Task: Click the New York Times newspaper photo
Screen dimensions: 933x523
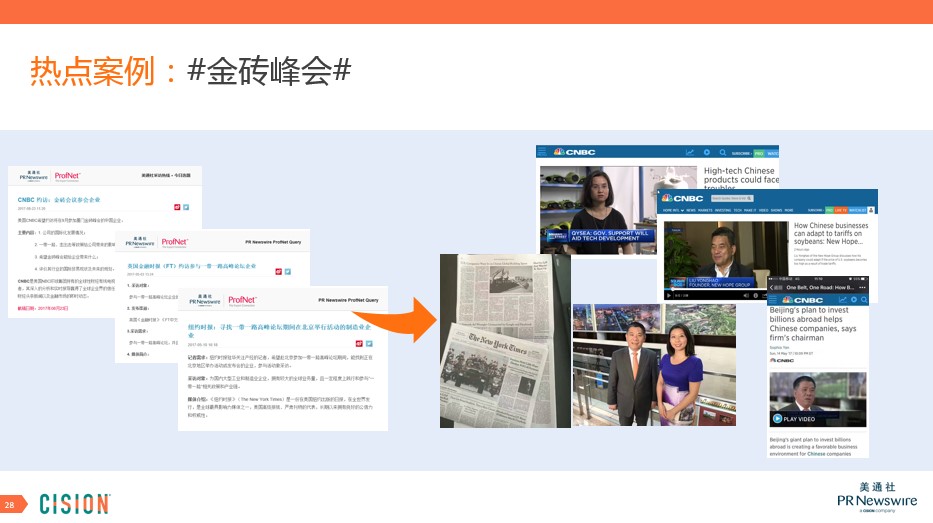Action: click(x=505, y=341)
